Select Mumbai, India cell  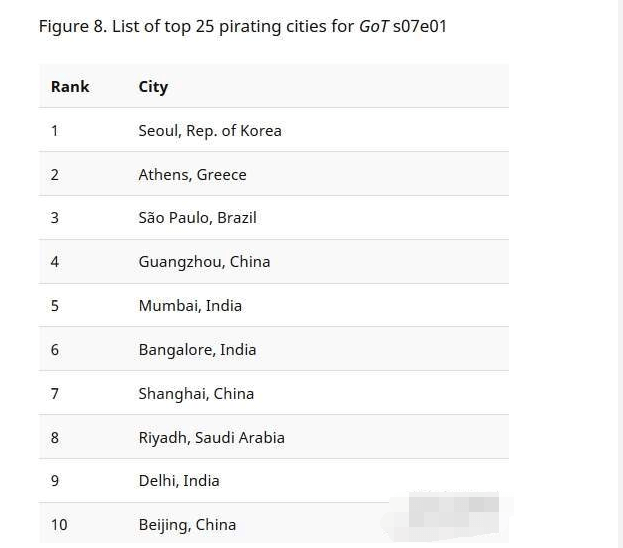point(190,306)
